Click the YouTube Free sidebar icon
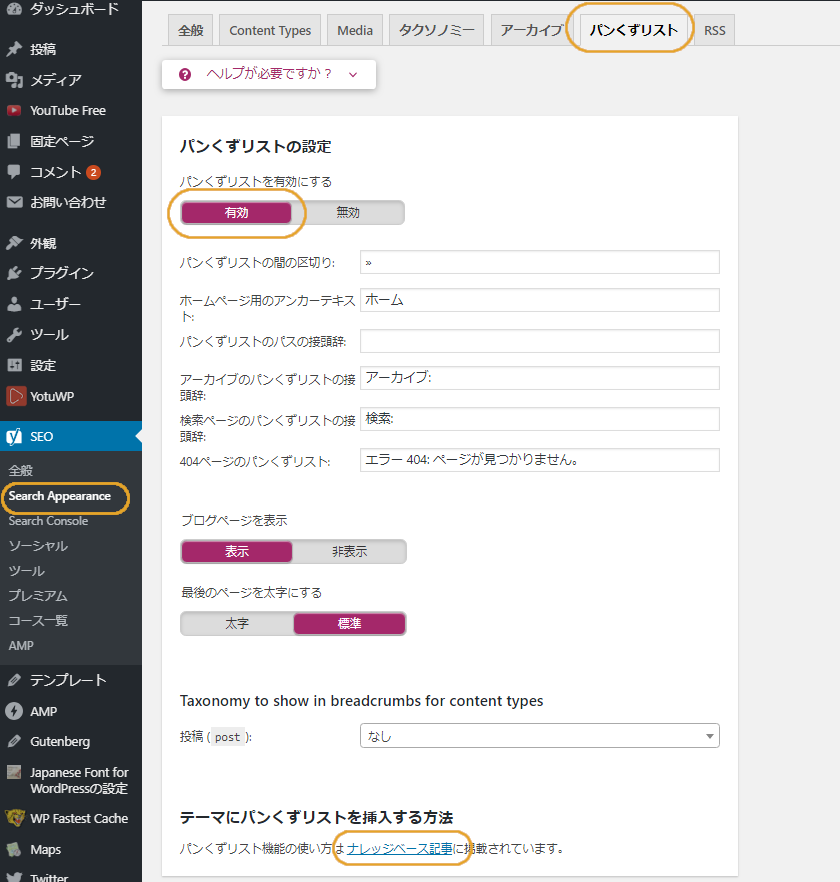The height and width of the screenshot is (882, 840). (x=14, y=111)
